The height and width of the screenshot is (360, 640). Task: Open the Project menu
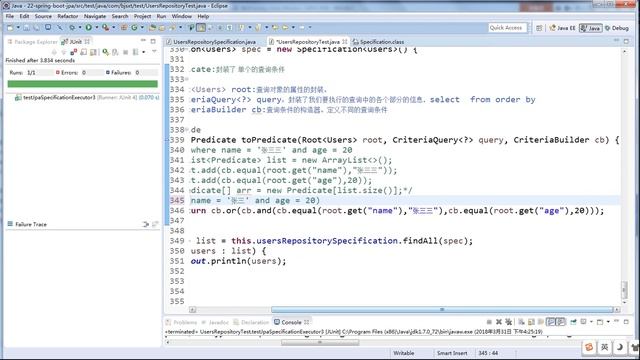(142, 16)
